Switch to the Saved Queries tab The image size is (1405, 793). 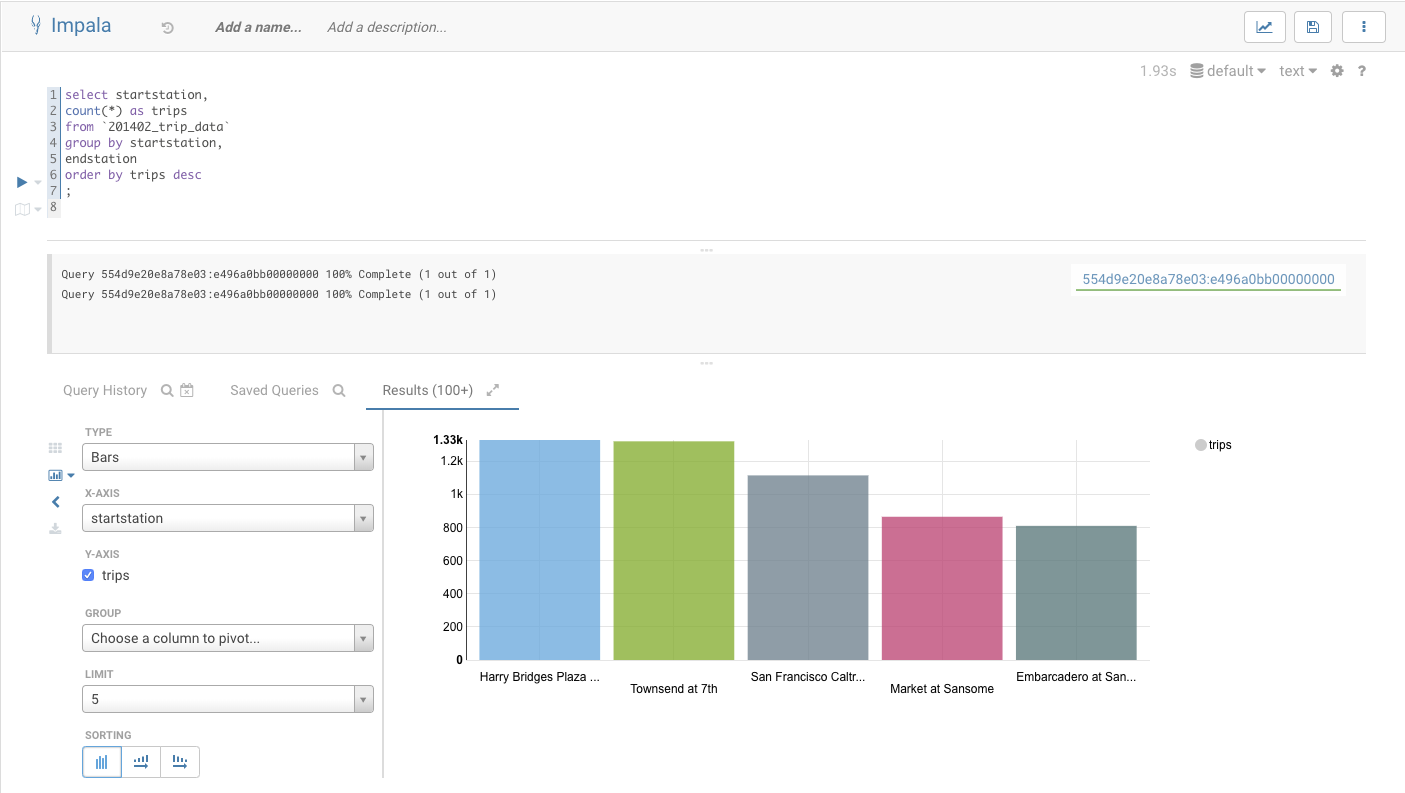[x=274, y=390]
